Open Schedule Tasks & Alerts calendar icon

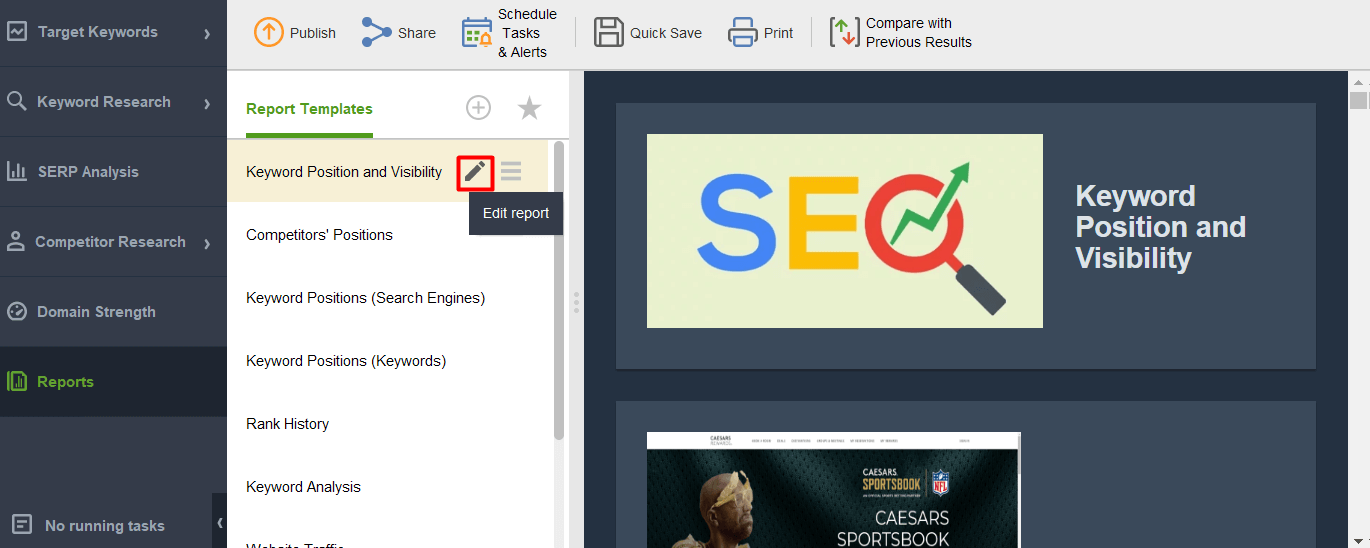tap(477, 32)
